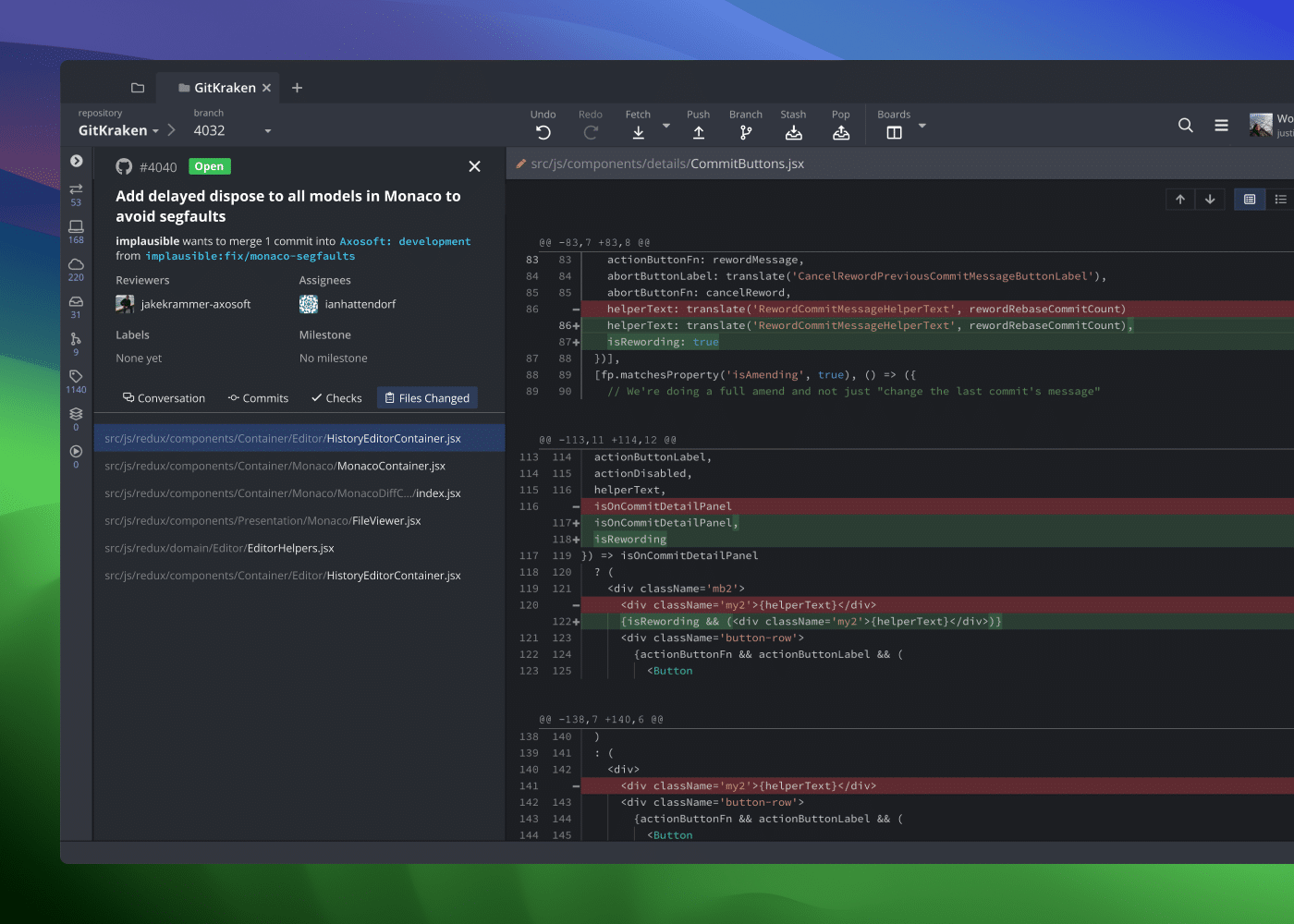Switch to the Commits tab
The image size is (1294, 924).
258,398
